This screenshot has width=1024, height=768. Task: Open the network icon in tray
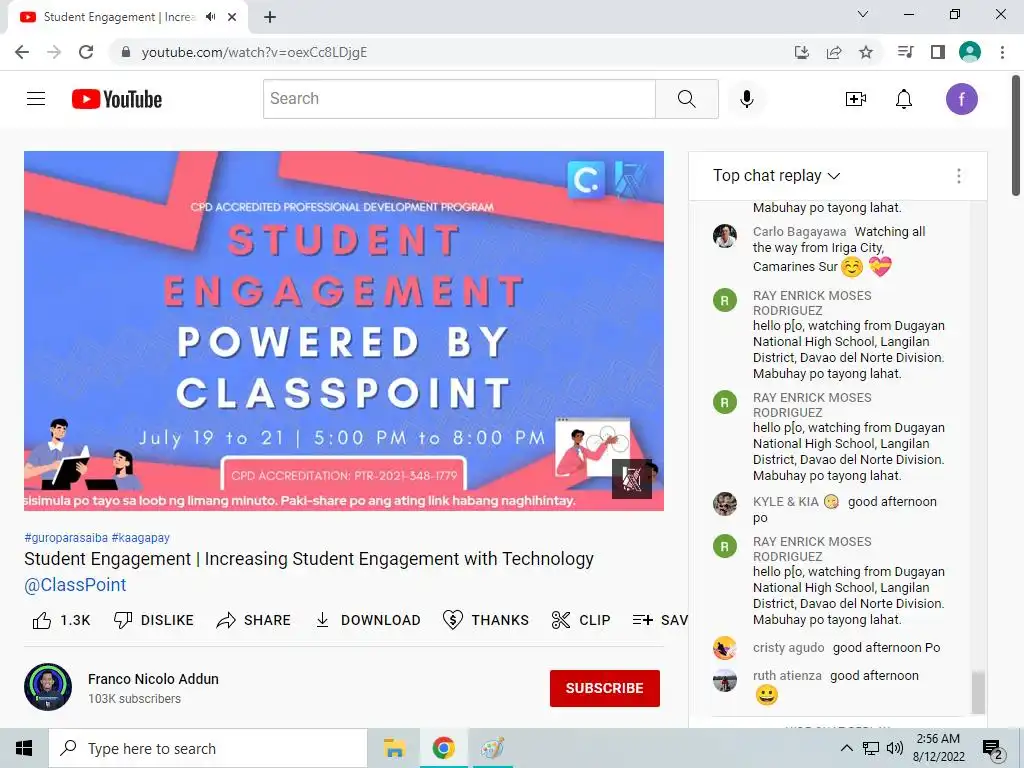[871, 748]
